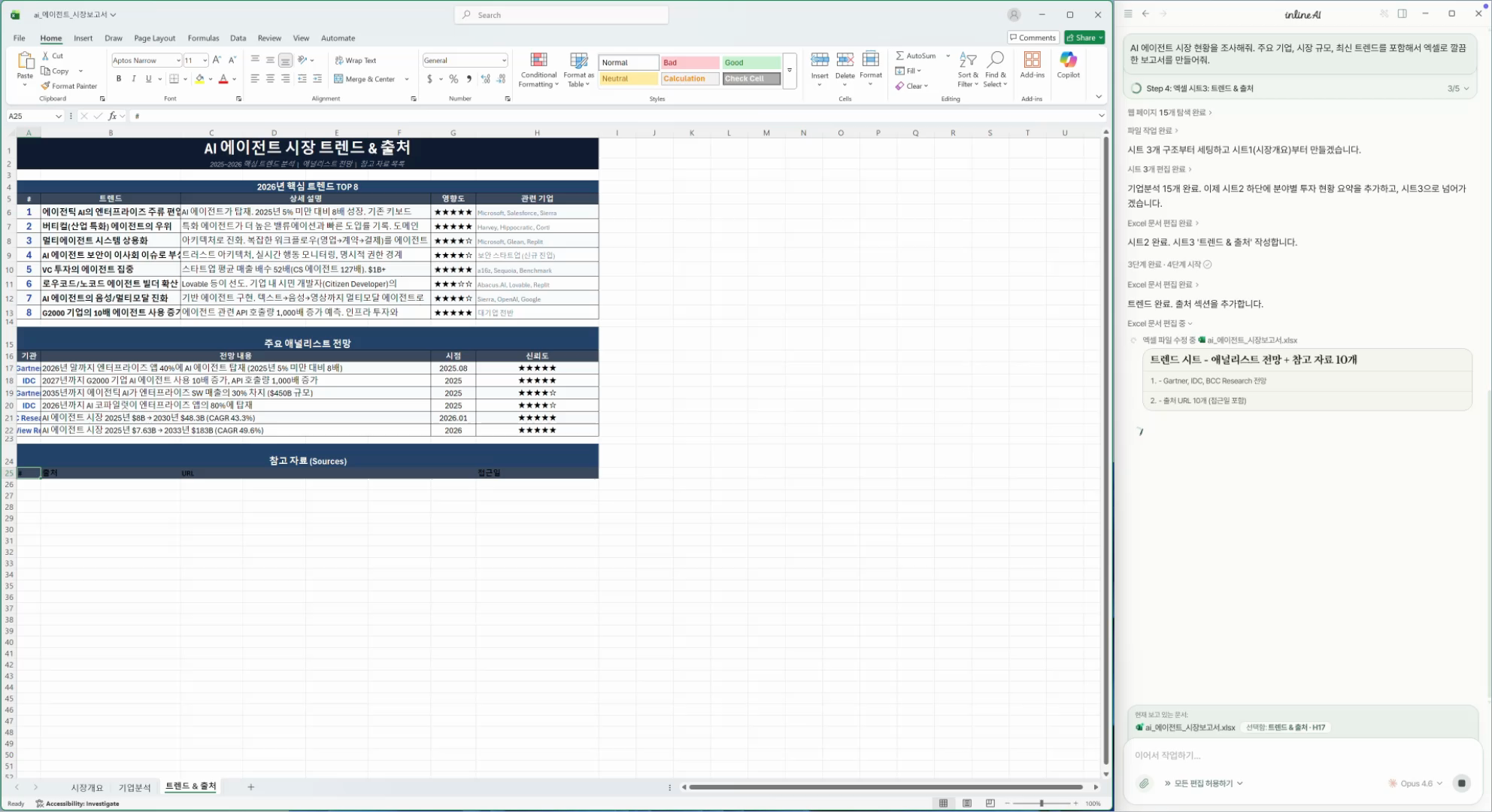Viewport: 1492px width, 812px height.
Task: Click the fill color bucket swatch
Action: [x=199, y=79]
